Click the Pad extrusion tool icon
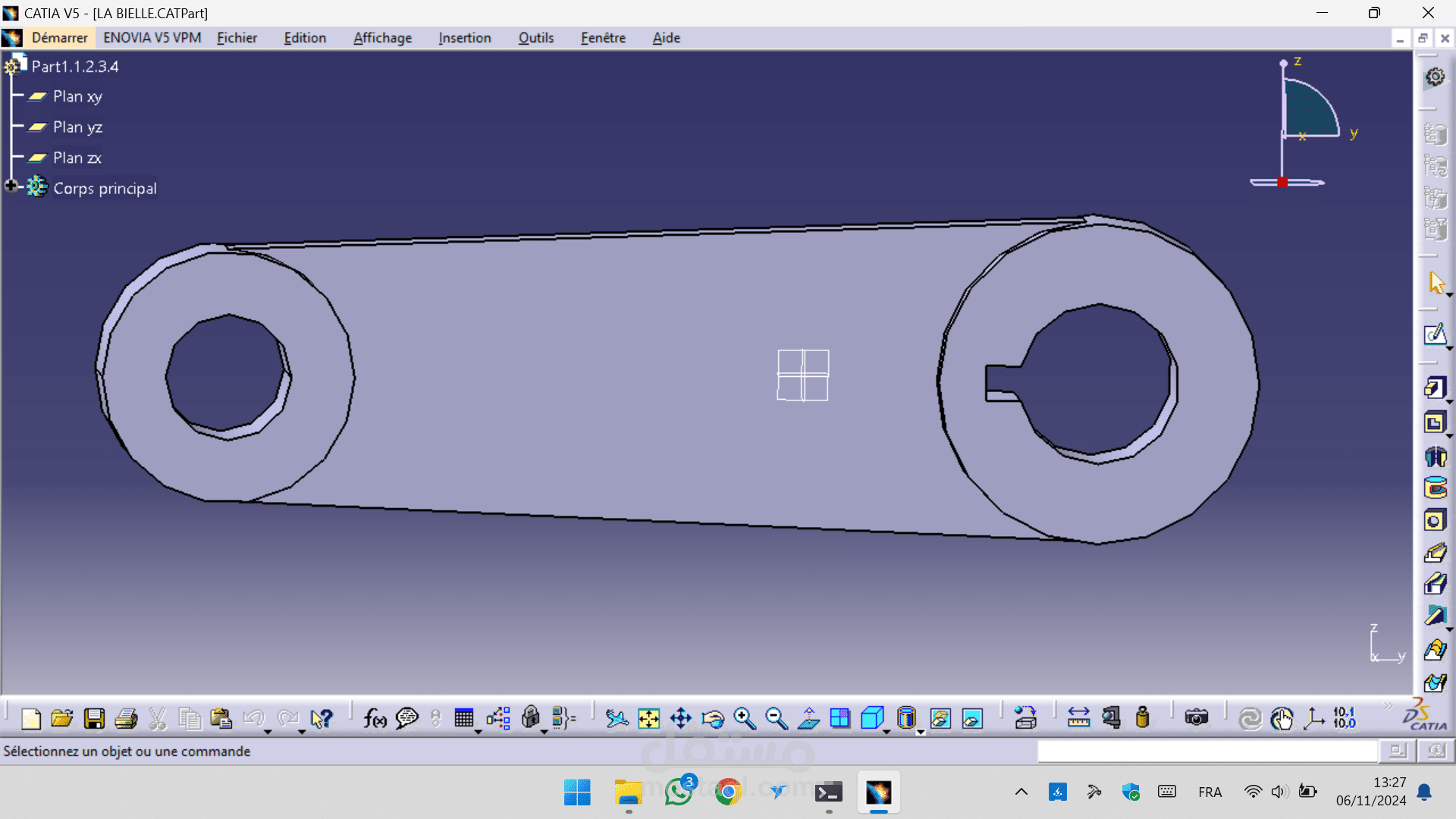Screen dimensions: 1456x819 (1435, 388)
